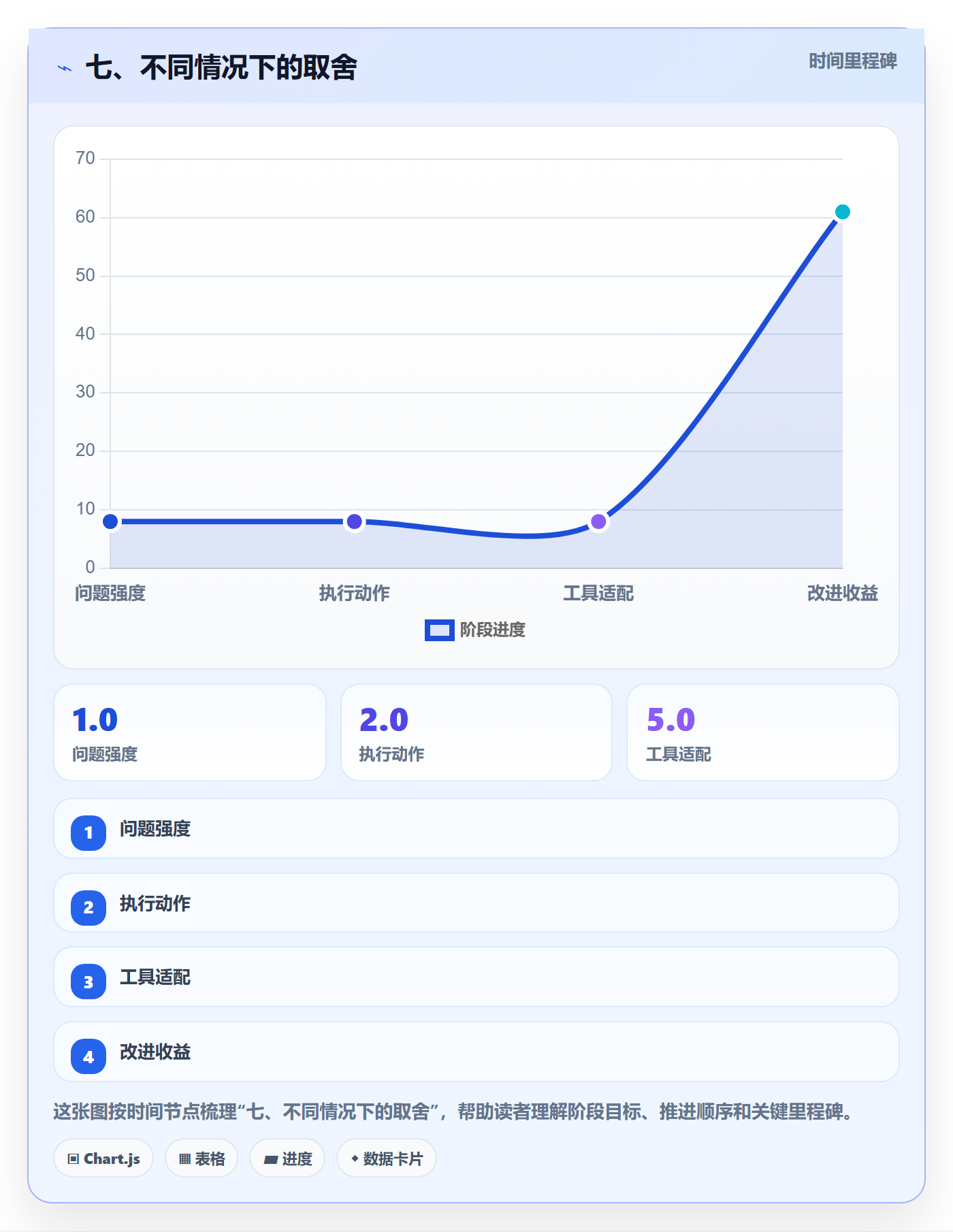Click the 1.0 value in the stat card

click(x=95, y=720)
